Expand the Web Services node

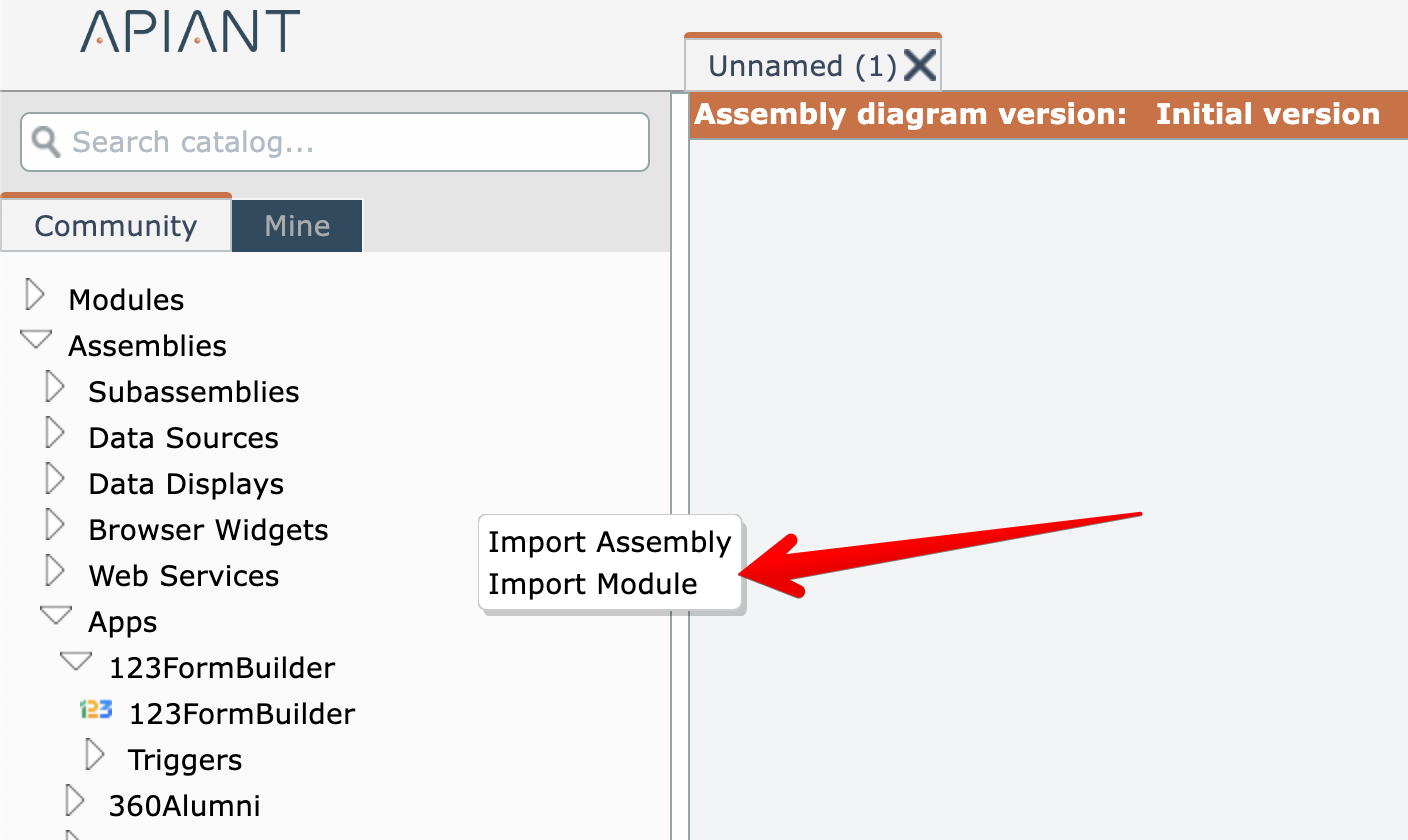click(x=56, y=573)
